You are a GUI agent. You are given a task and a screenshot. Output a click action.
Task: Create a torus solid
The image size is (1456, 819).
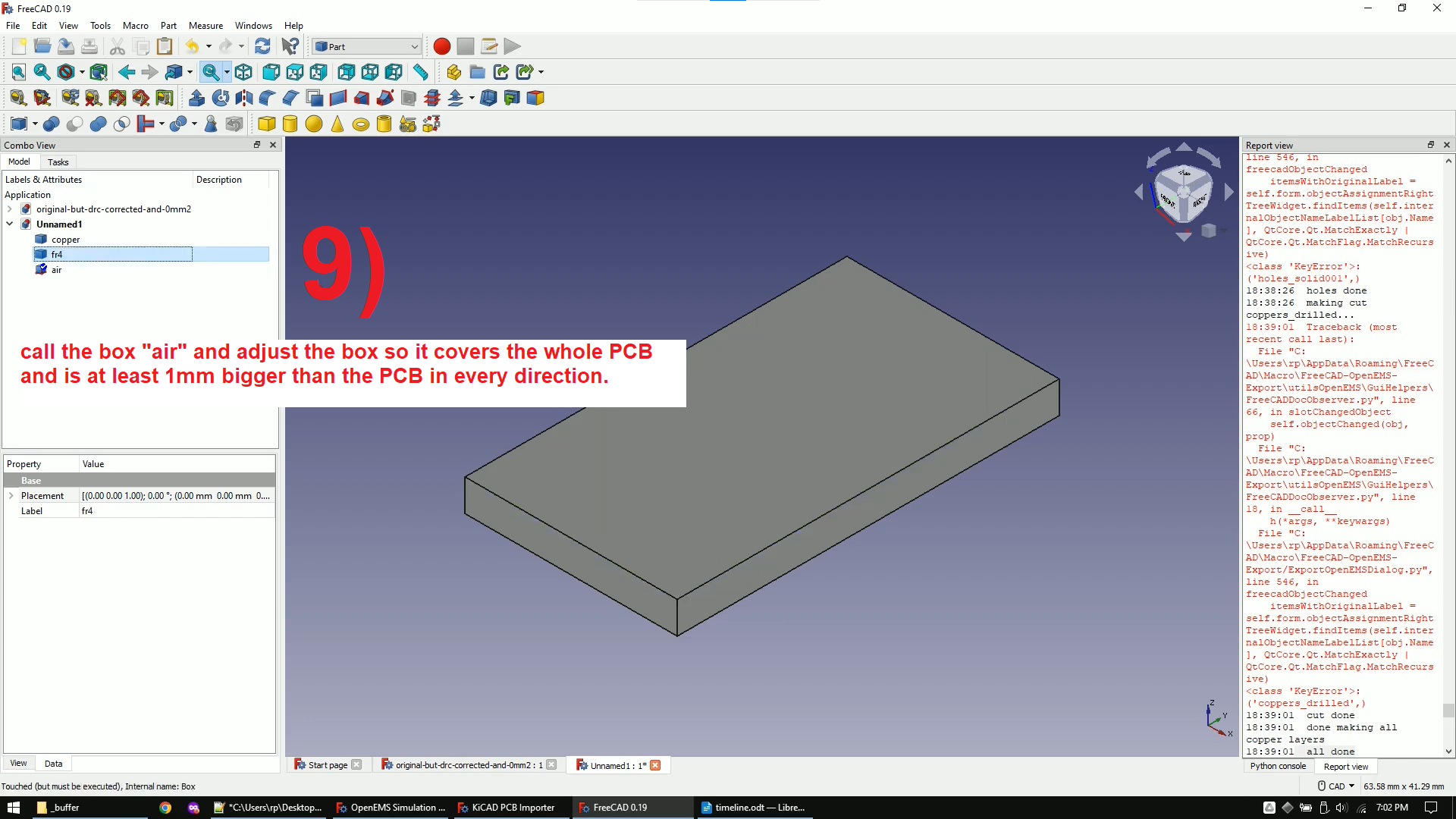(x=361, y=124)
